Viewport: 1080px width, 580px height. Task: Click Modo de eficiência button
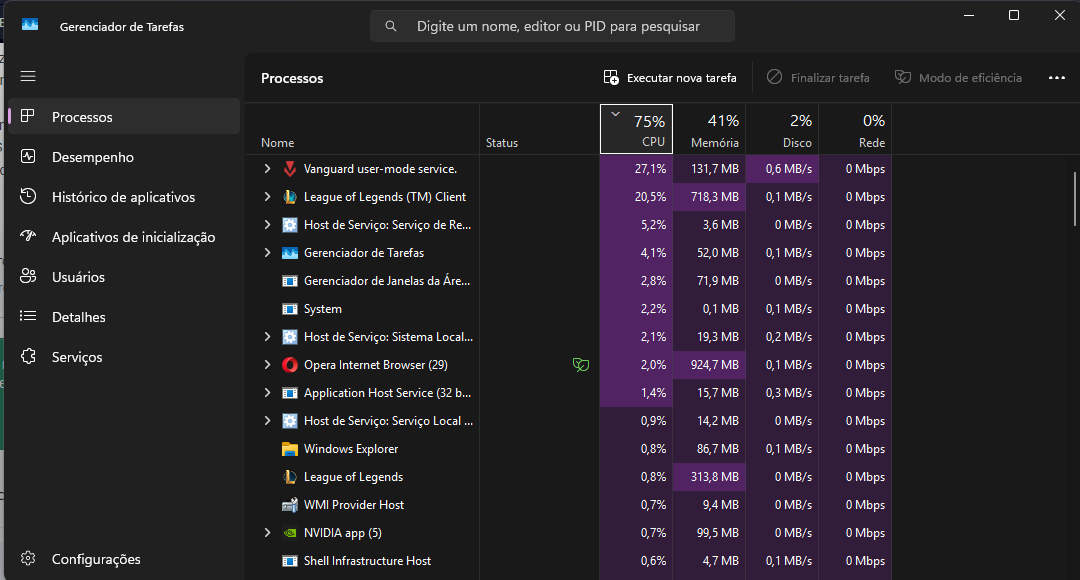click(958, 78)
